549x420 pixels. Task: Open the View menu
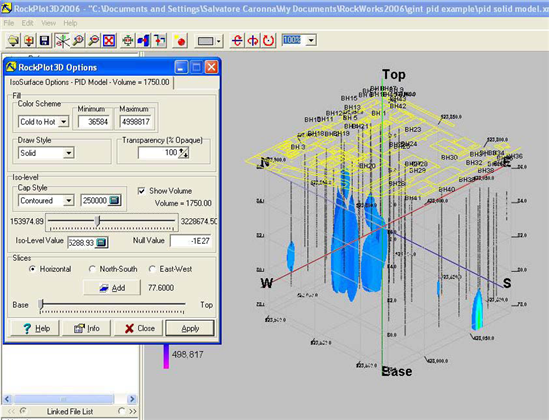click(x=49, y=23)
